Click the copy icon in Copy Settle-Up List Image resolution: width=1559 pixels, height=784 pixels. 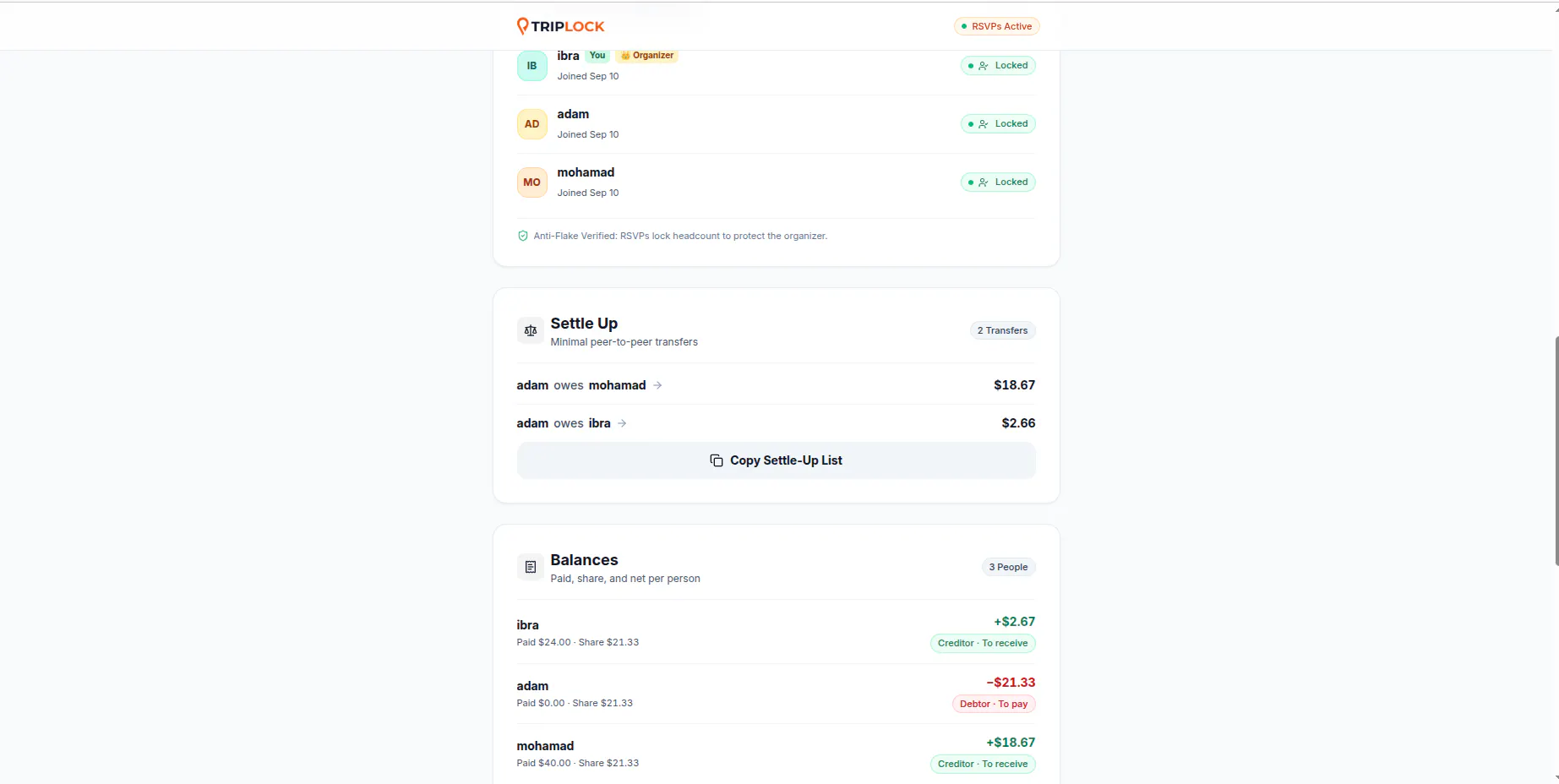click(x=717, y=460)
